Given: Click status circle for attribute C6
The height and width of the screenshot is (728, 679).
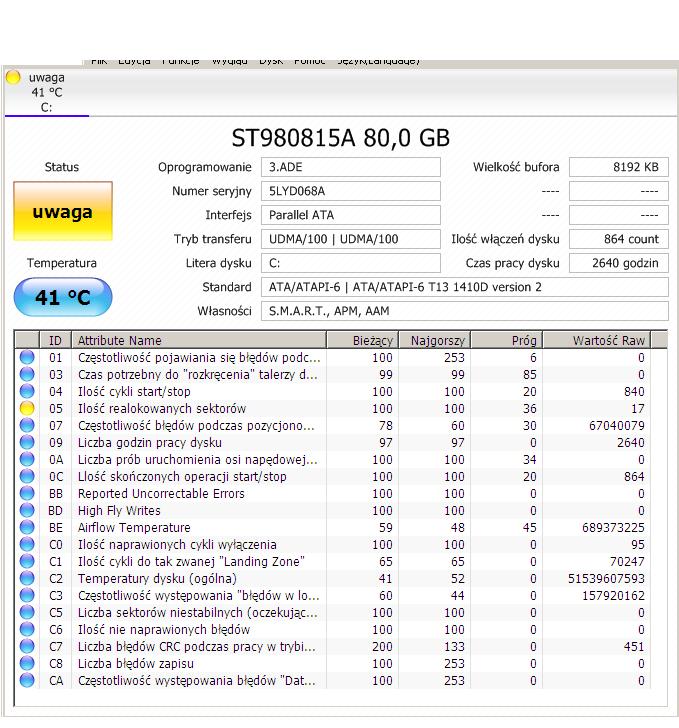Looking at the screenshot, I should [x=27, y=629].
